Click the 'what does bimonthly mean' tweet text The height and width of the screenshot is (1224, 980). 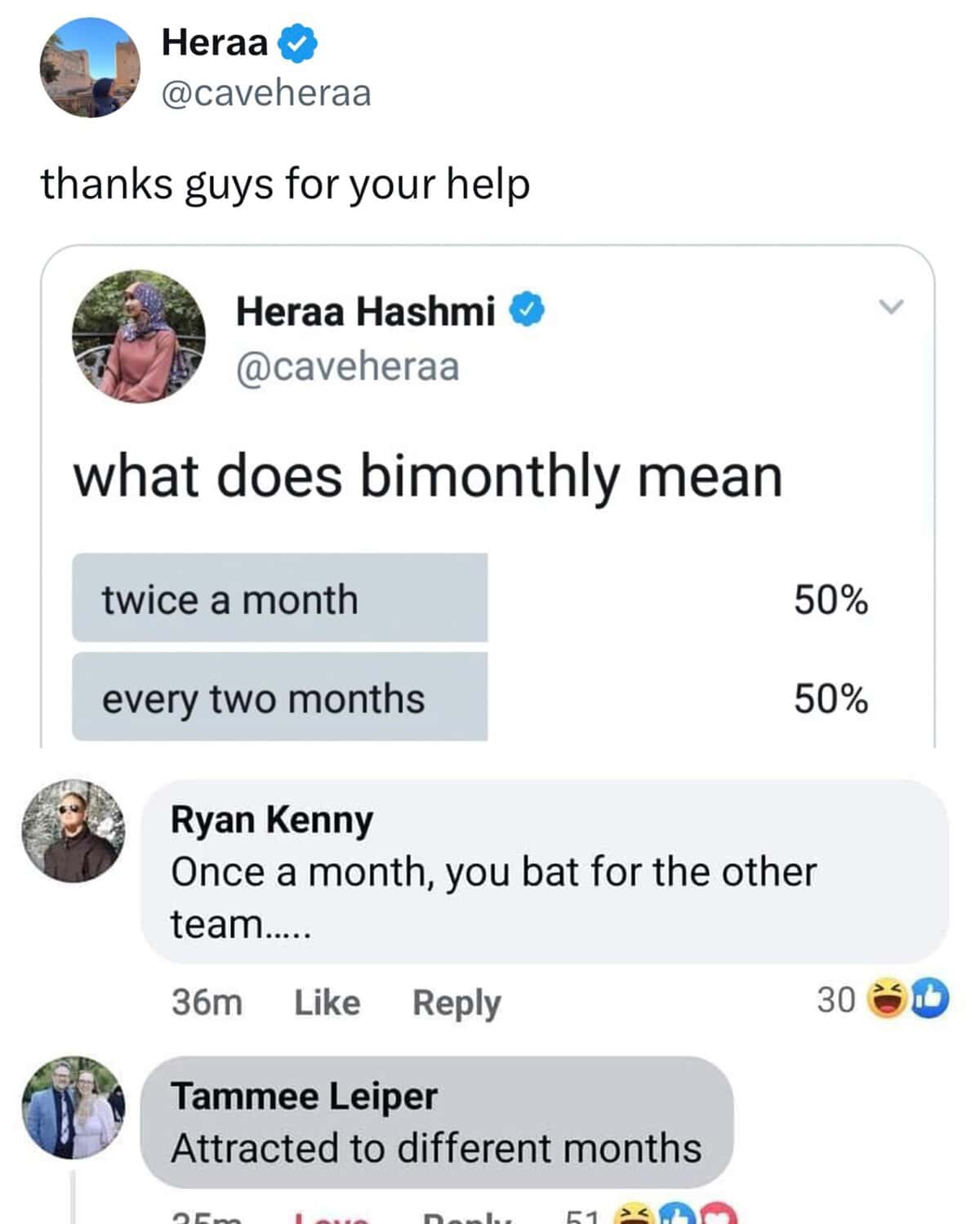(x=428, y=475)
